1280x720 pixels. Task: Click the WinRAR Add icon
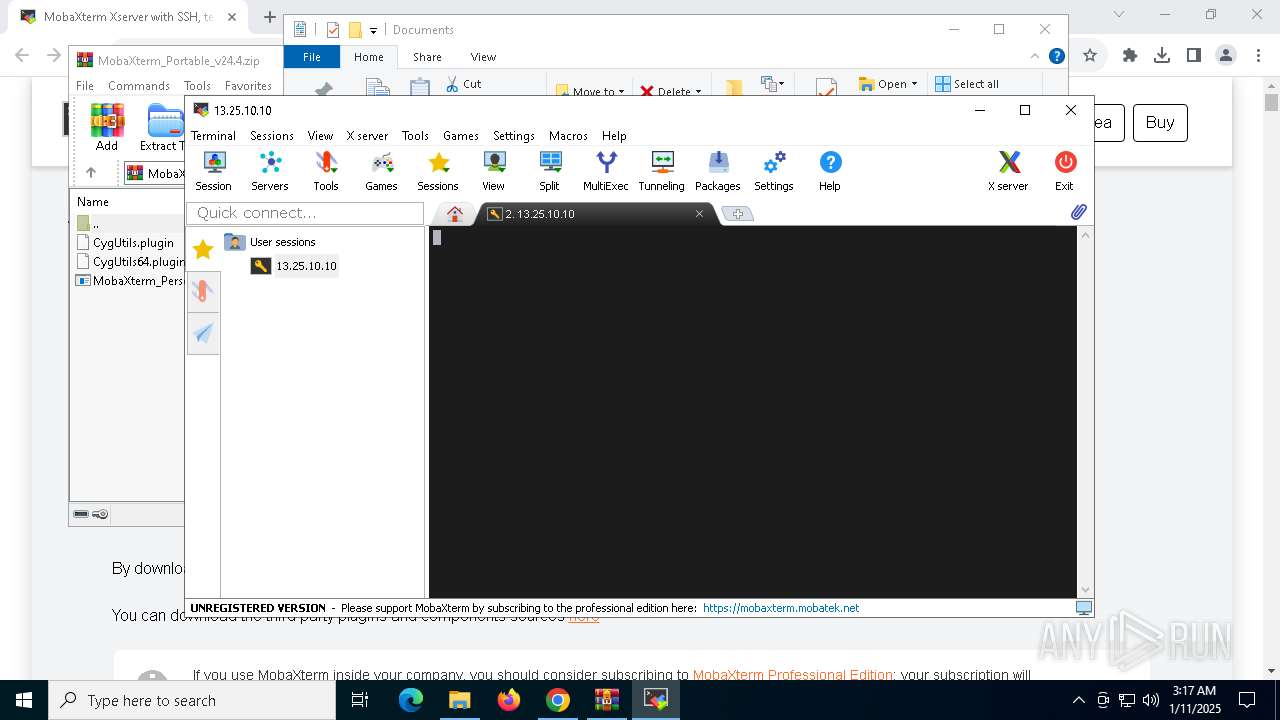(x=107, y=127)
